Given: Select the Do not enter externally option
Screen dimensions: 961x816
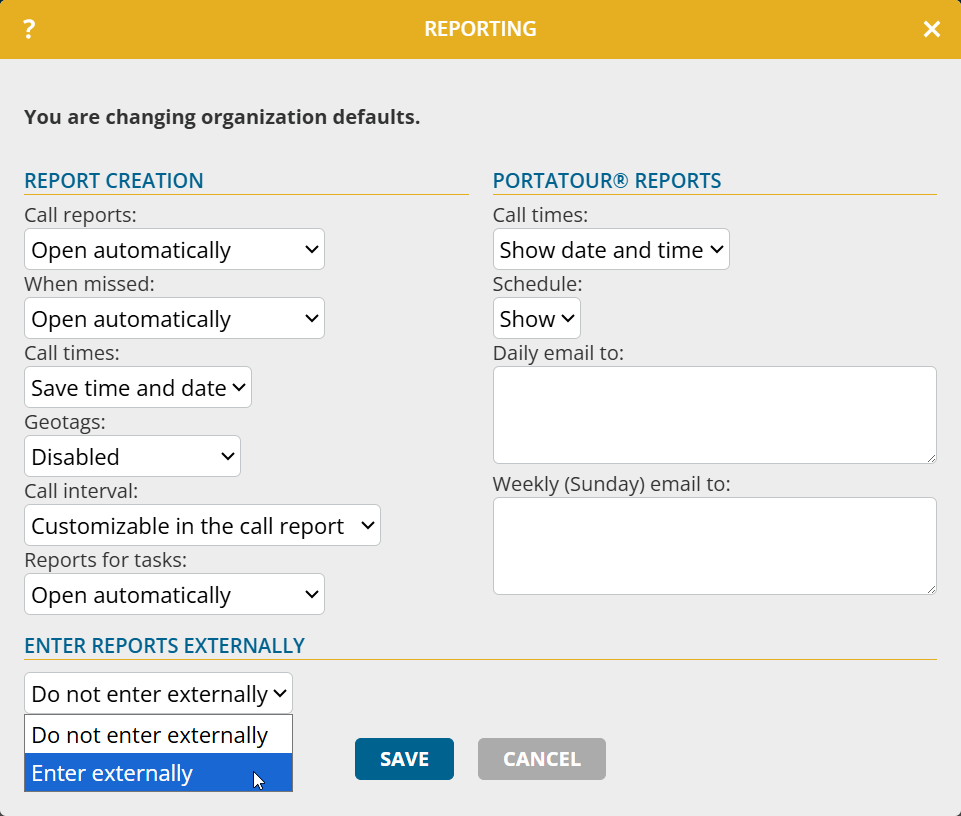Looking at the screenshot, I should [x=158, y=735].
